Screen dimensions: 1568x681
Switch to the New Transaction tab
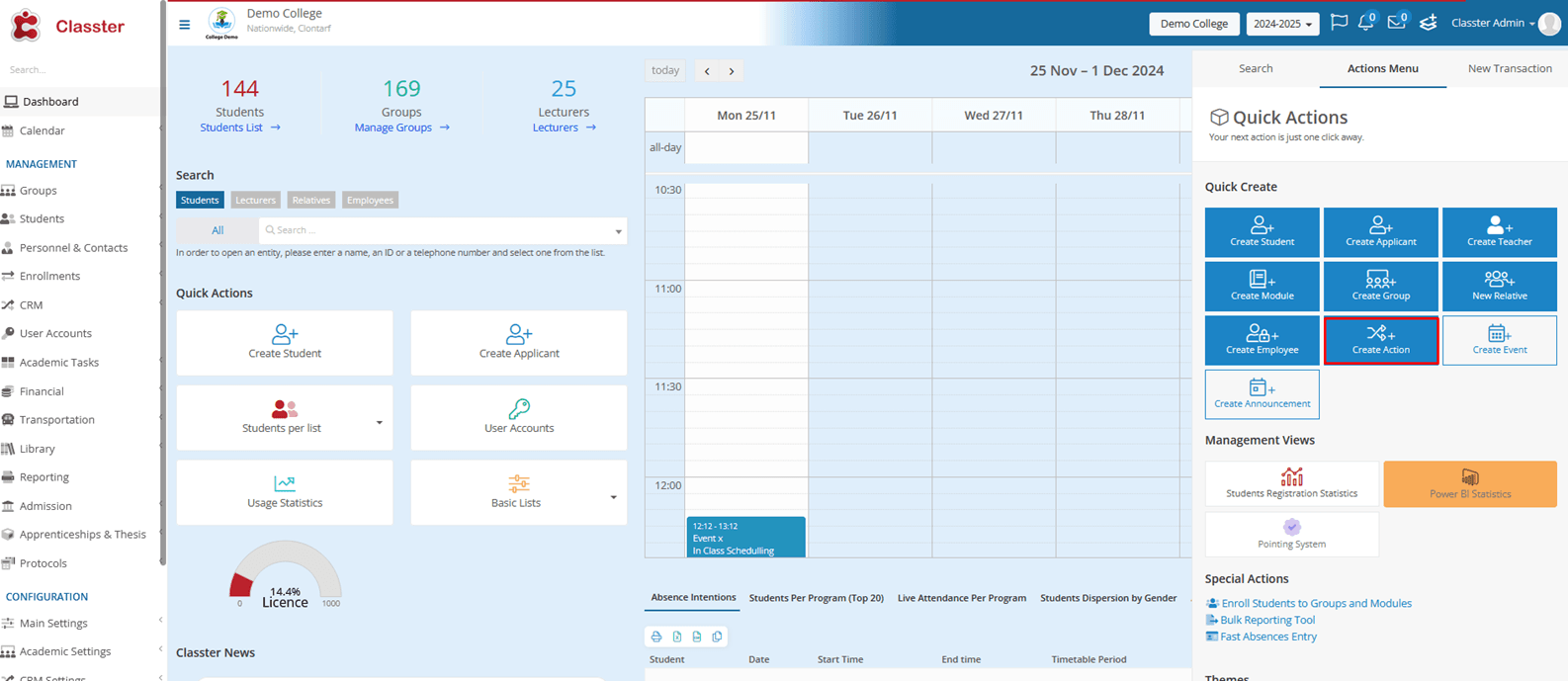tap(1509, 68)
